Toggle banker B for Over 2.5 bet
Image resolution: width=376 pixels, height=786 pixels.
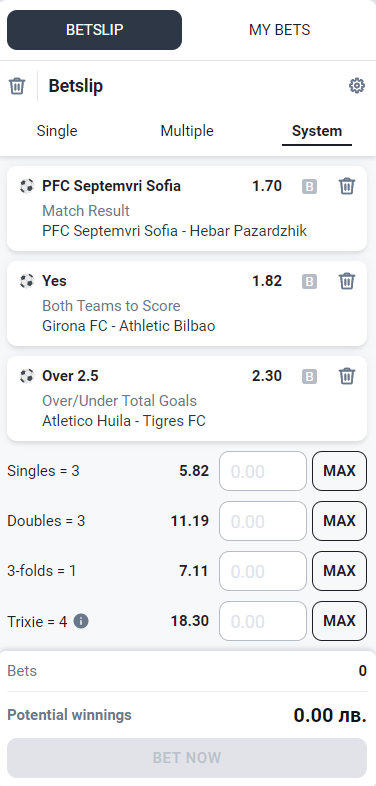(309, 376)
